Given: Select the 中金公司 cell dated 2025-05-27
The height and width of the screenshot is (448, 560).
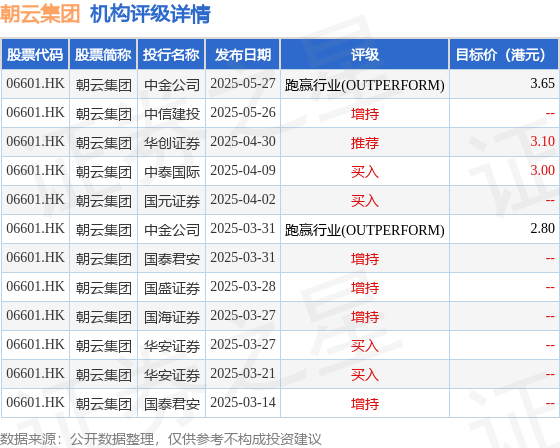Looking at the screenshot, I should pos(172,85).
